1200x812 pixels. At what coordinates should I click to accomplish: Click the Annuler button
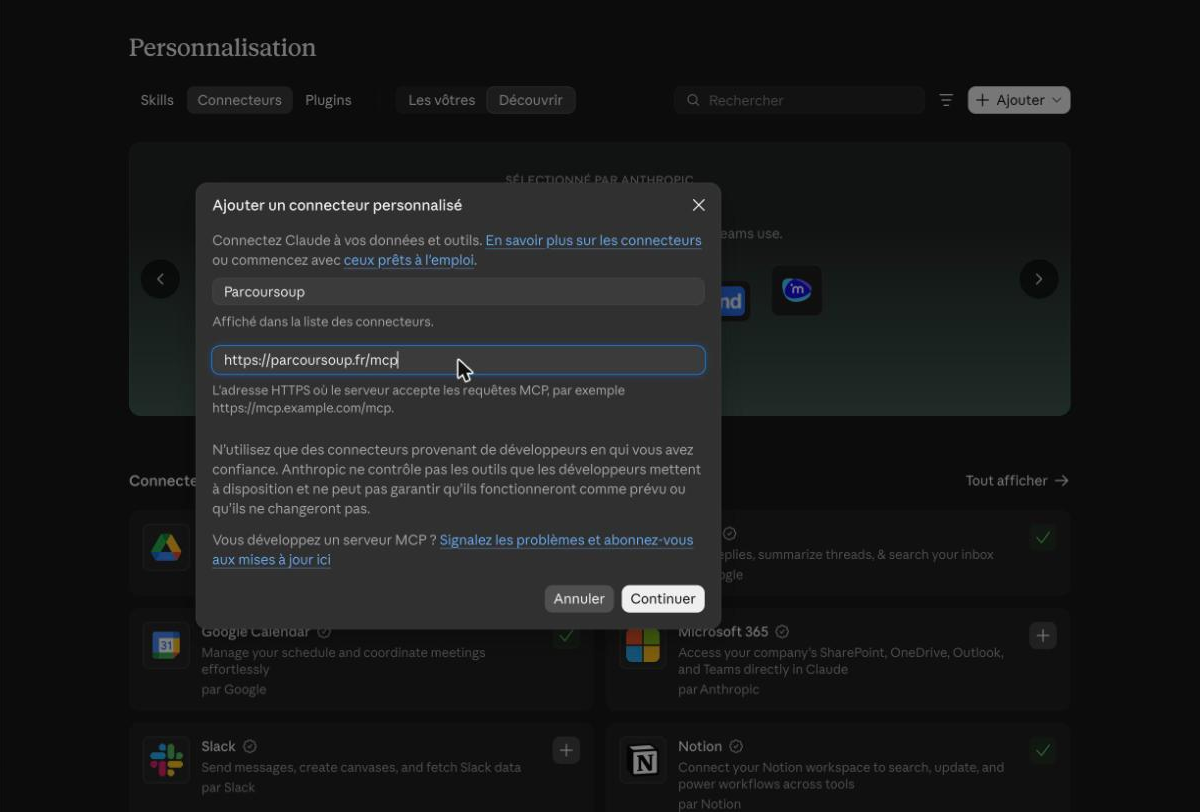click(579, 599)
